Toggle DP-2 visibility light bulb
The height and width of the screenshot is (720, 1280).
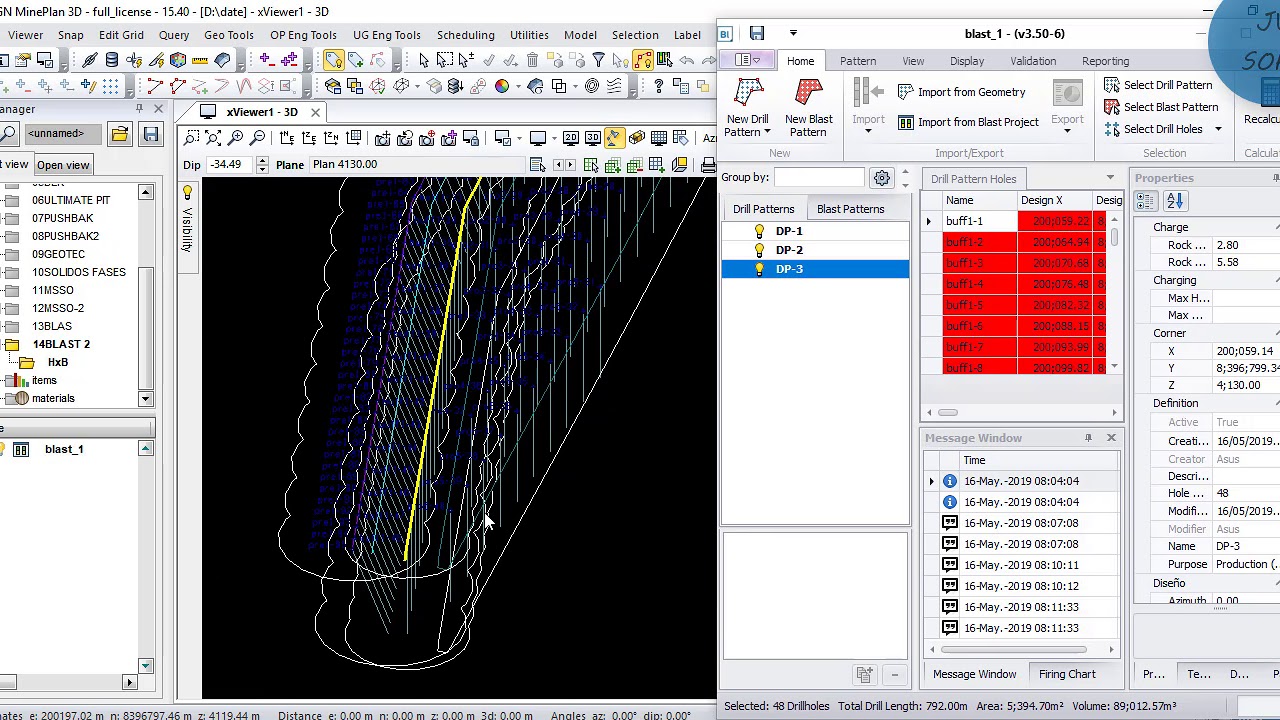tap(759, 250)
